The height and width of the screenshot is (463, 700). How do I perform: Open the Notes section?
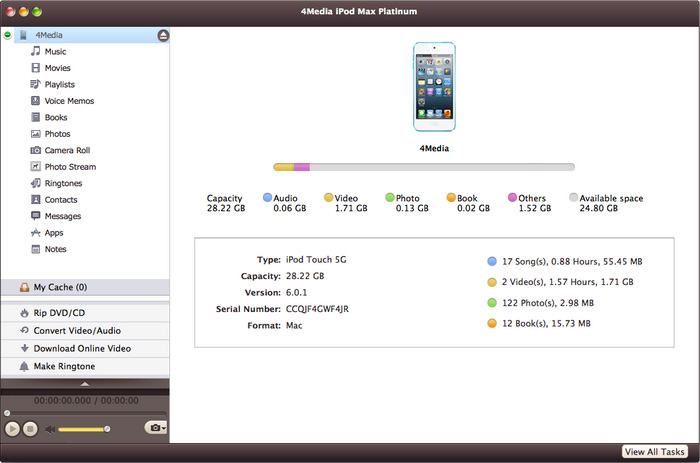[x=55, y=249]
